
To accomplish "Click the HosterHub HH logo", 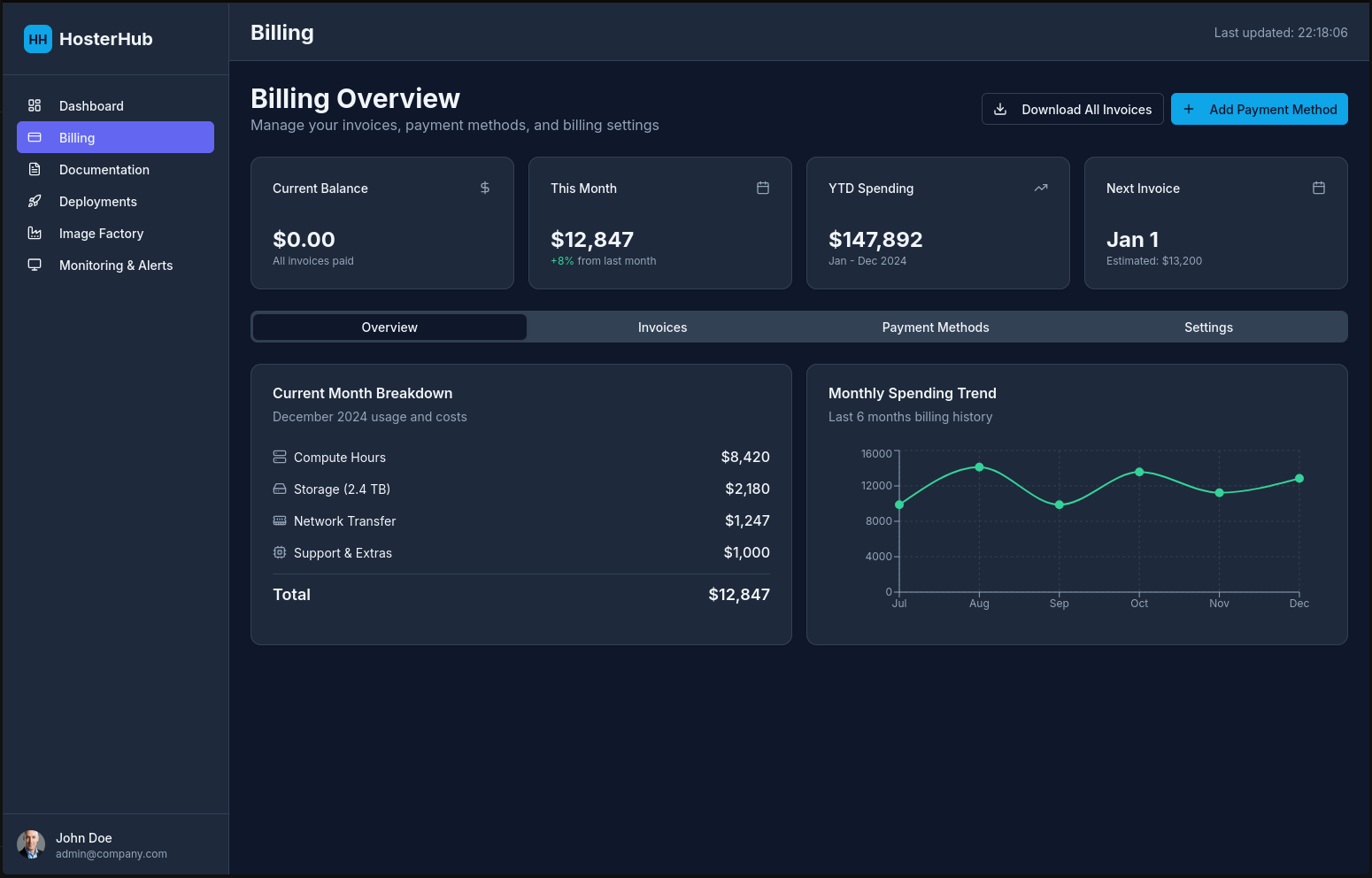I will pyautogui.click(x=37, y=39).
